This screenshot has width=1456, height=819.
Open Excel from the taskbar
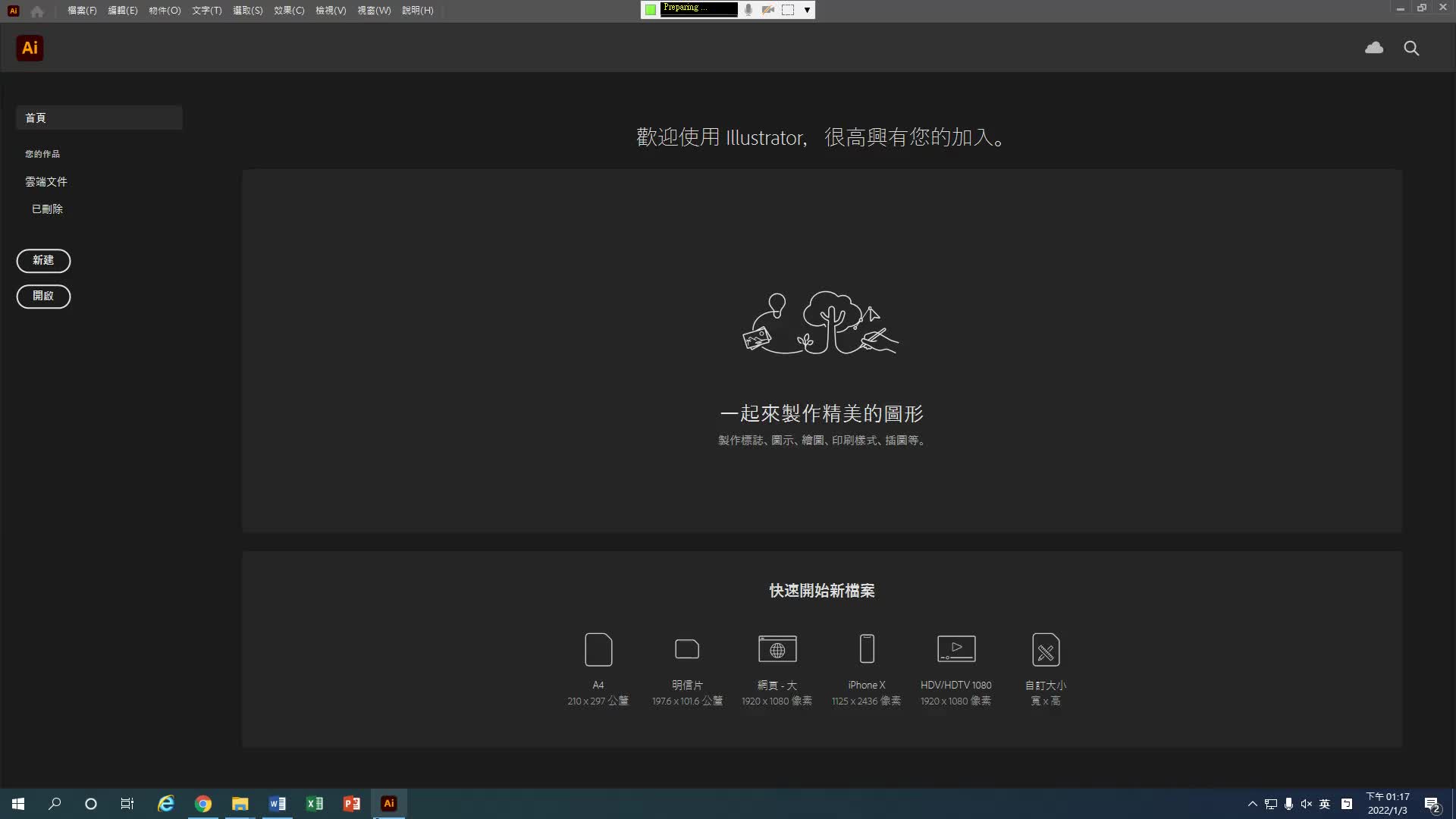(x=314, y=804)
